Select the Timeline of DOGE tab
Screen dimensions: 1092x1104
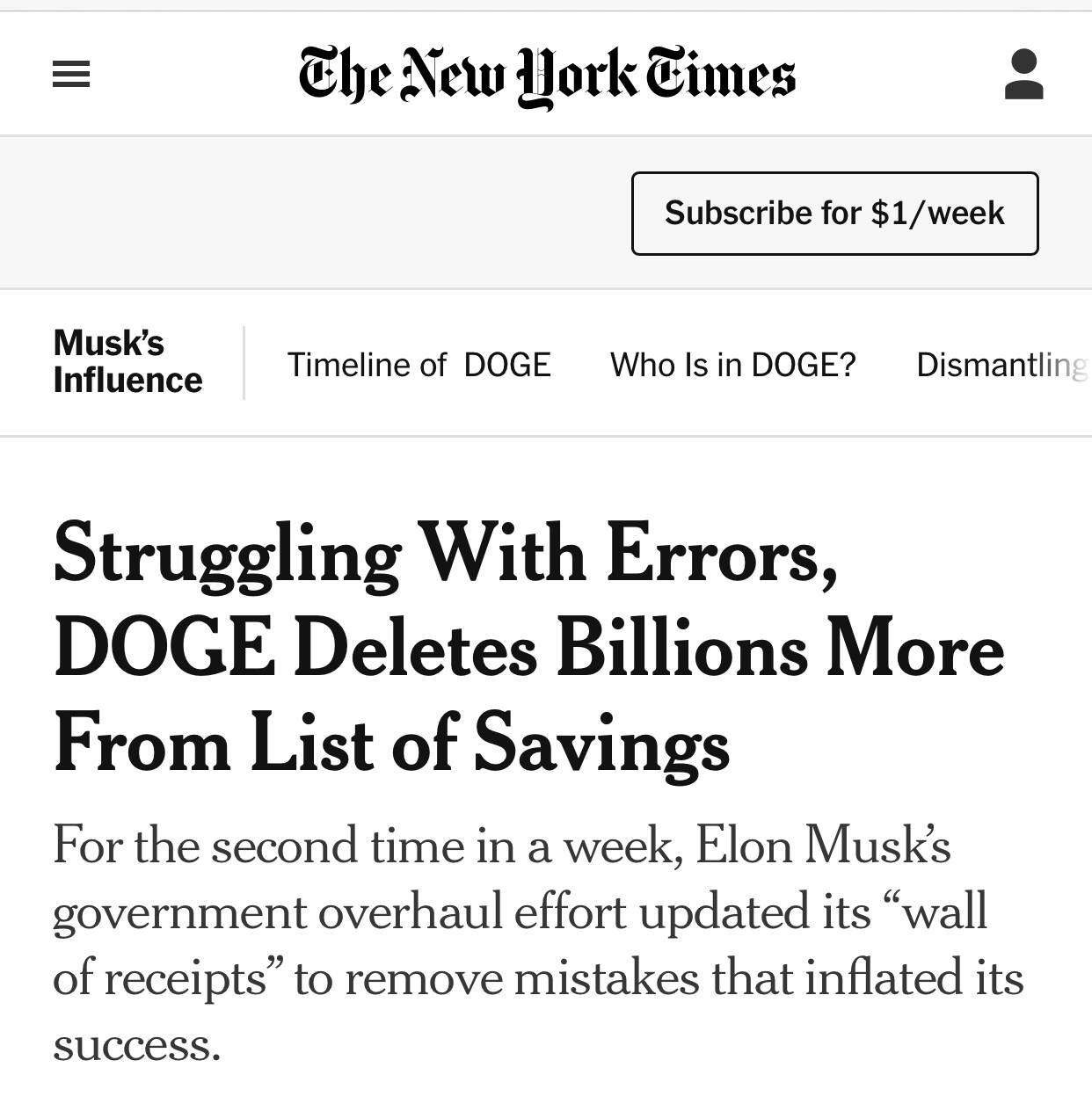tap(419, 365)
